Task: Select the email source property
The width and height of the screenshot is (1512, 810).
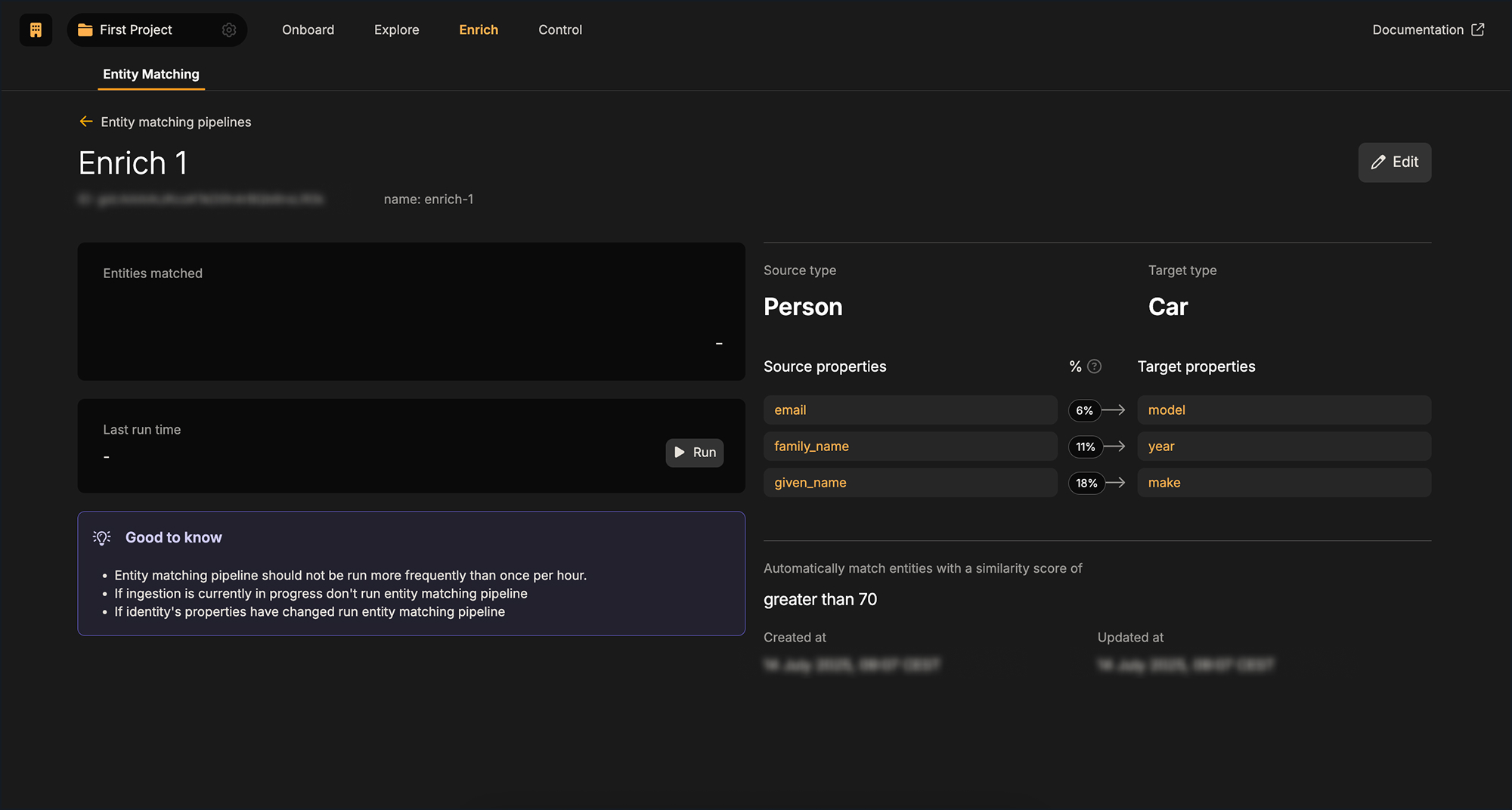Action: point(909,410)
